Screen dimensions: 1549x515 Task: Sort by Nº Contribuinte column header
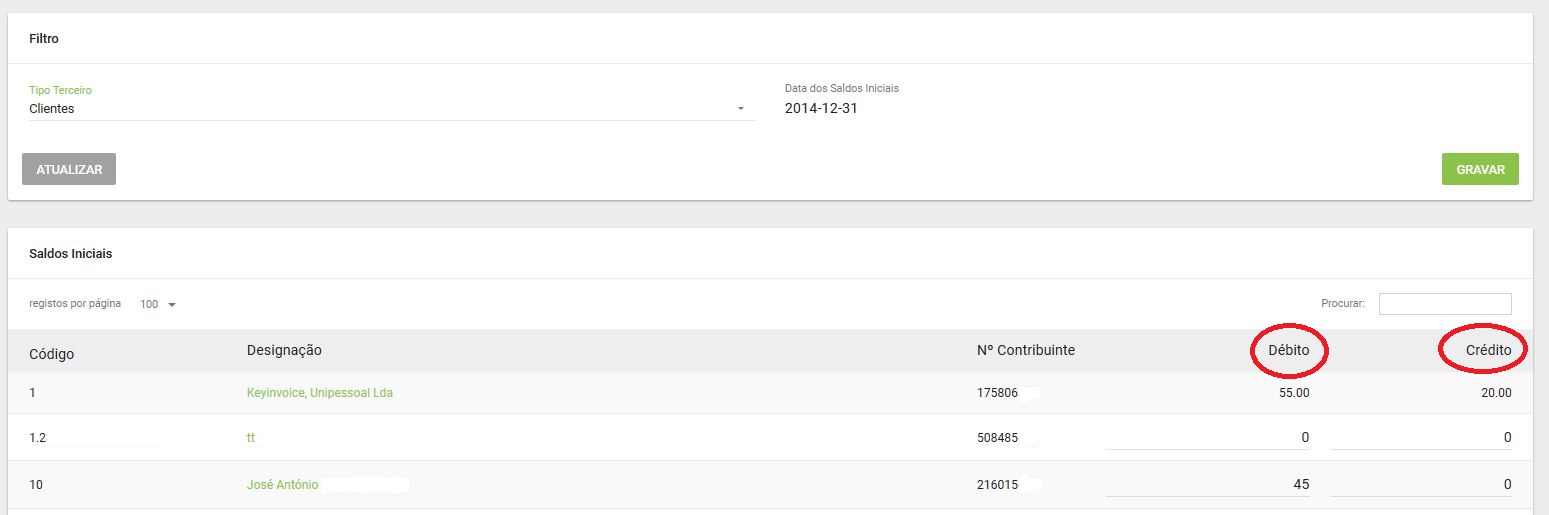[x=1026, y=350]
